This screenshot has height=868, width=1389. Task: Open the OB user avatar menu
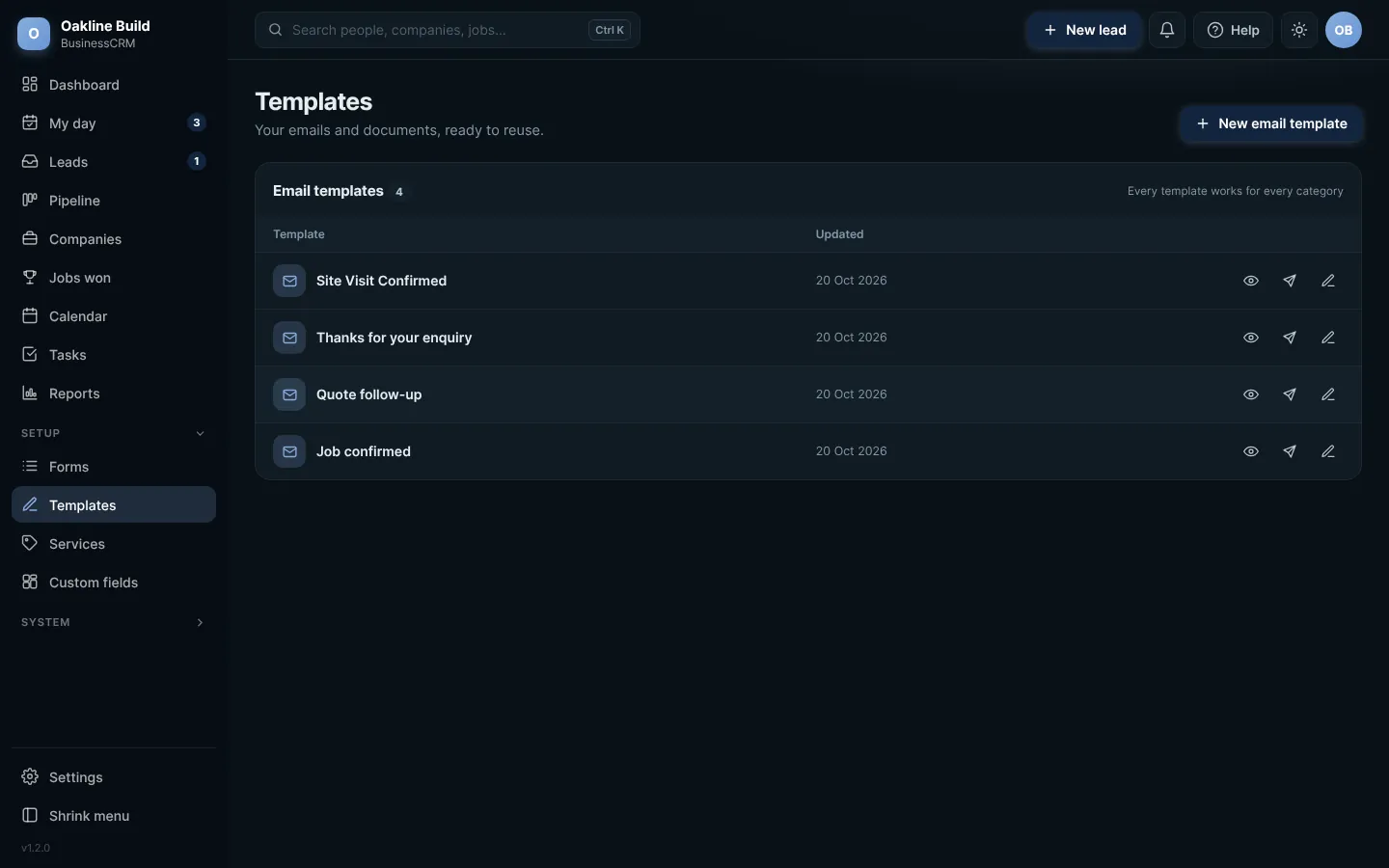click(1344, 30)
